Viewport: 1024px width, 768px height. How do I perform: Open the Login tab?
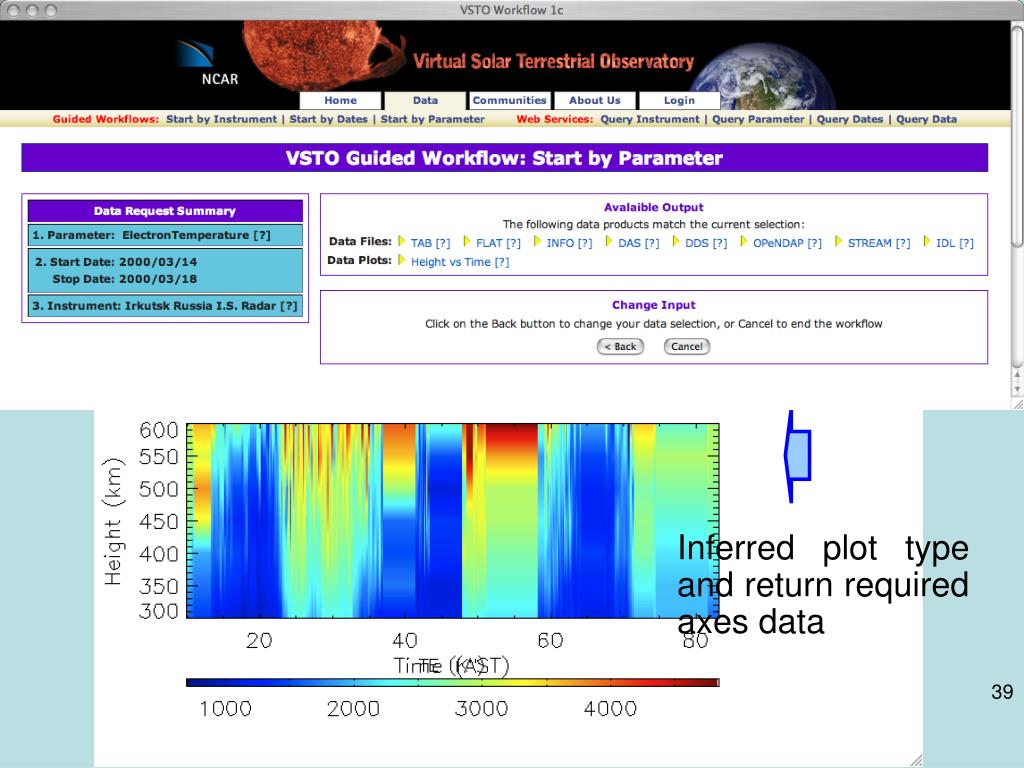point(679,100)
